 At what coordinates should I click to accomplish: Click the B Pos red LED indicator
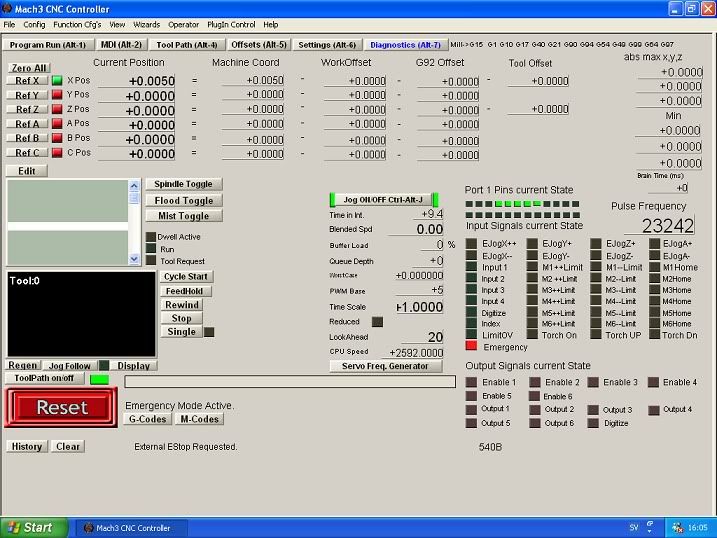click(x=57, y=138)
